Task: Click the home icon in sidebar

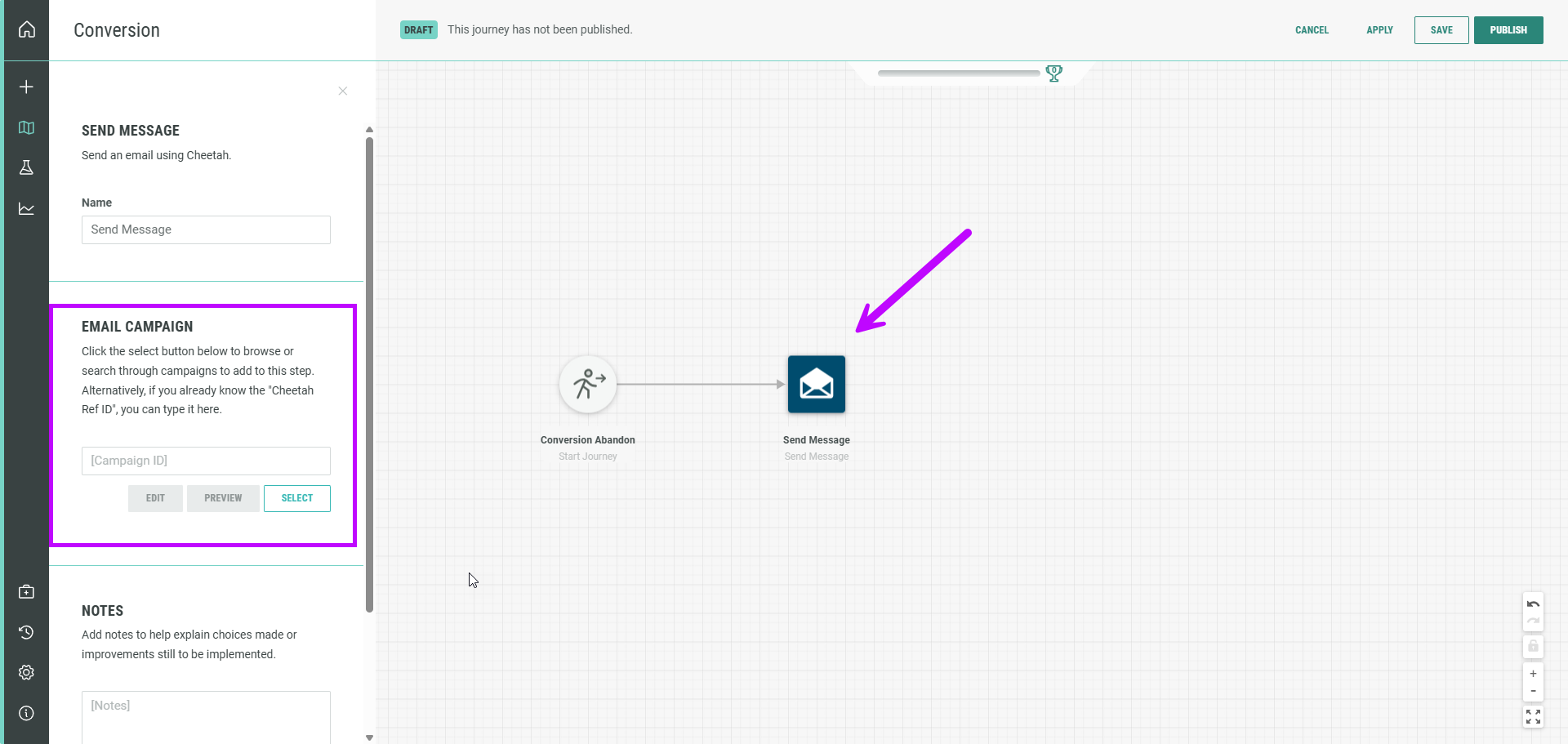Action: pos(27,29)
